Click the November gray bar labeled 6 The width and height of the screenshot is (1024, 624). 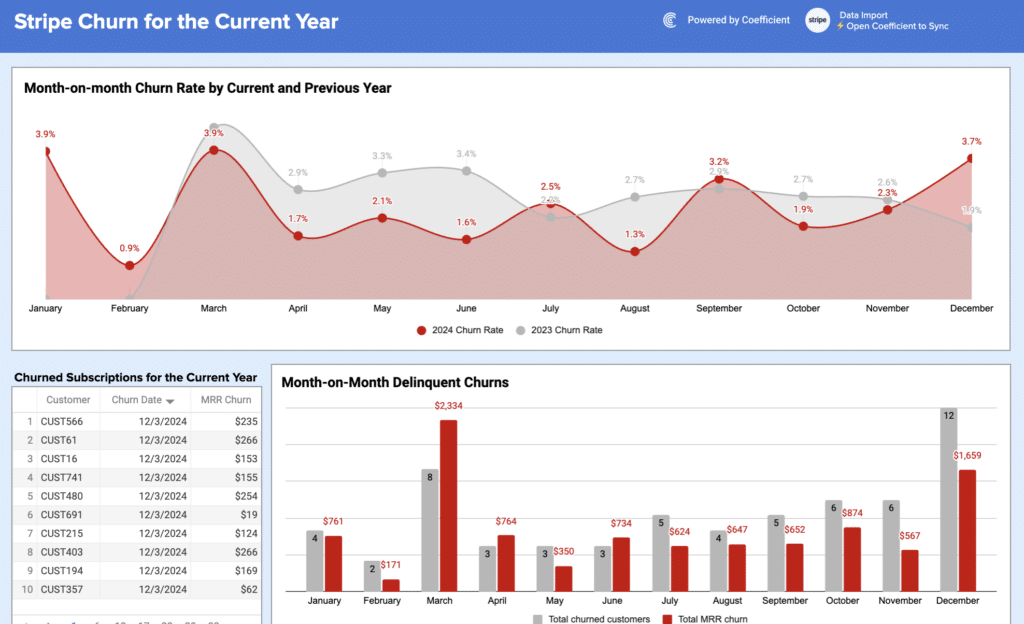pos(891,546)
